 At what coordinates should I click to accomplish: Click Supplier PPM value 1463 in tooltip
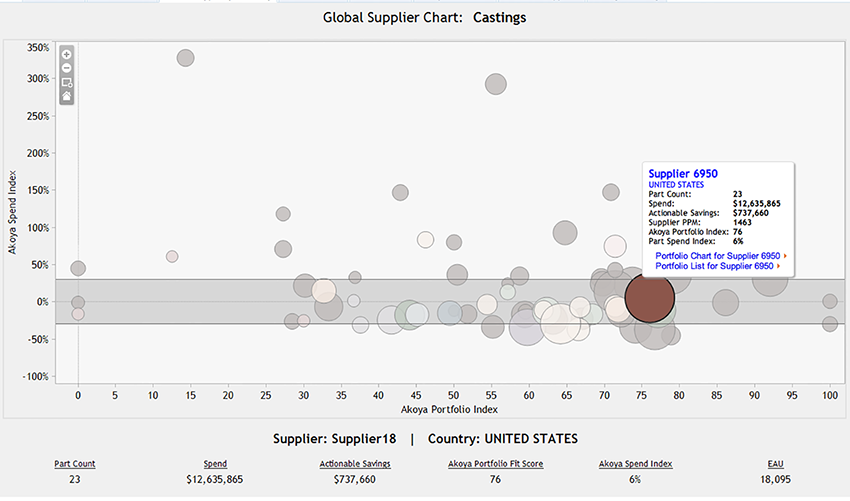742,222
